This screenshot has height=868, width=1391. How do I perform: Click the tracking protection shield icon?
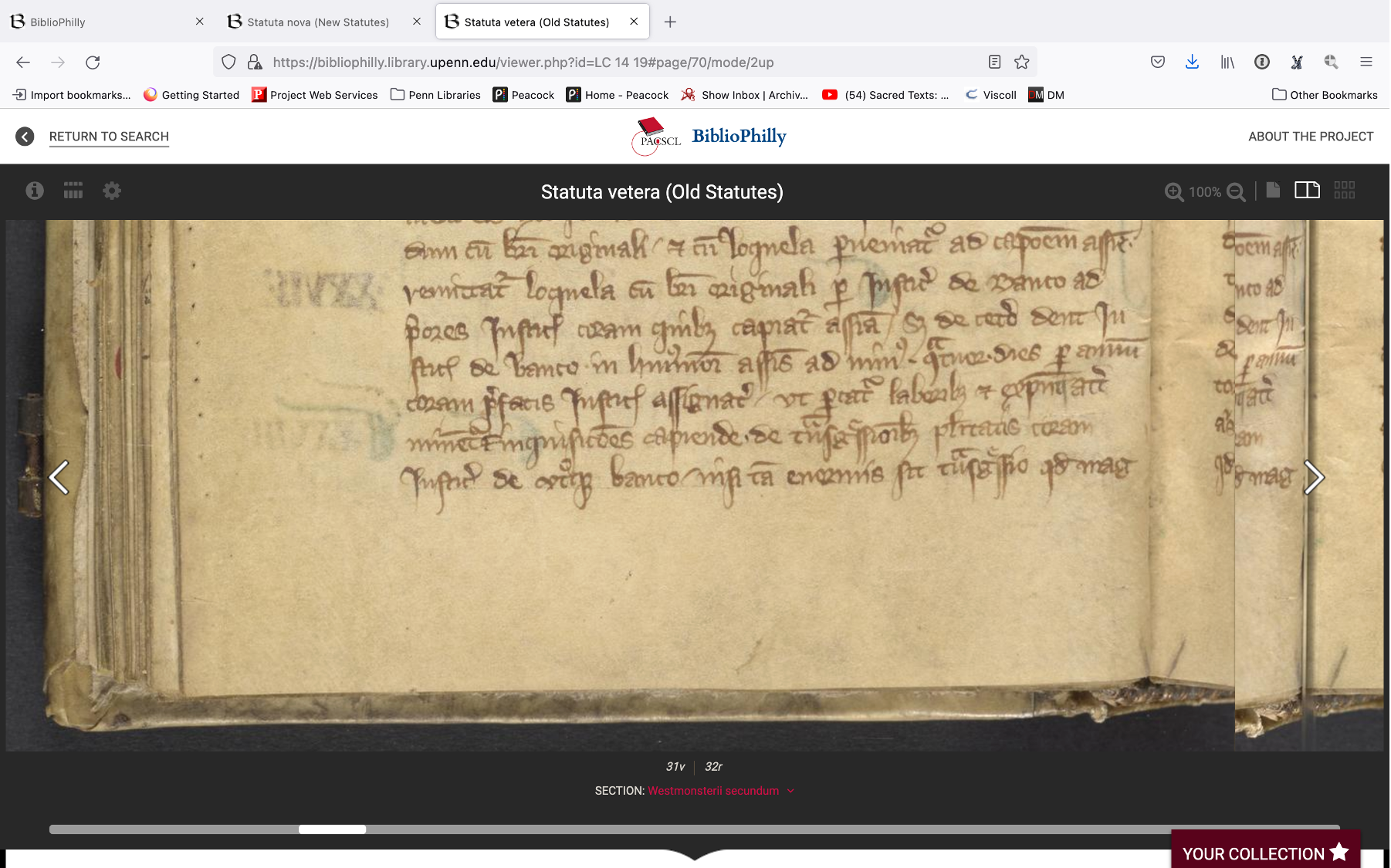click(x=228, y=62)
